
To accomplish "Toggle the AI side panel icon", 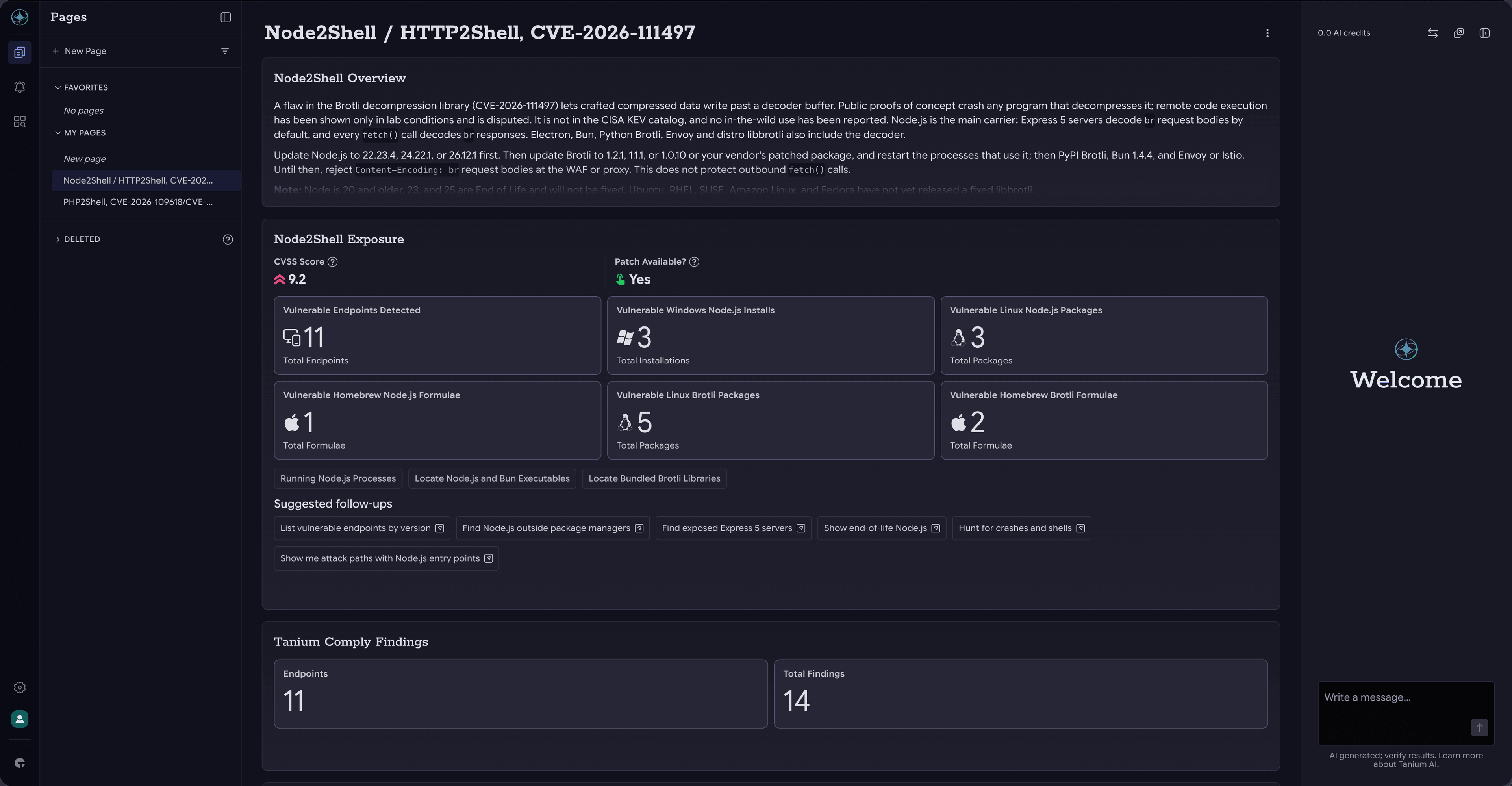I will [x=1484, y=33].
